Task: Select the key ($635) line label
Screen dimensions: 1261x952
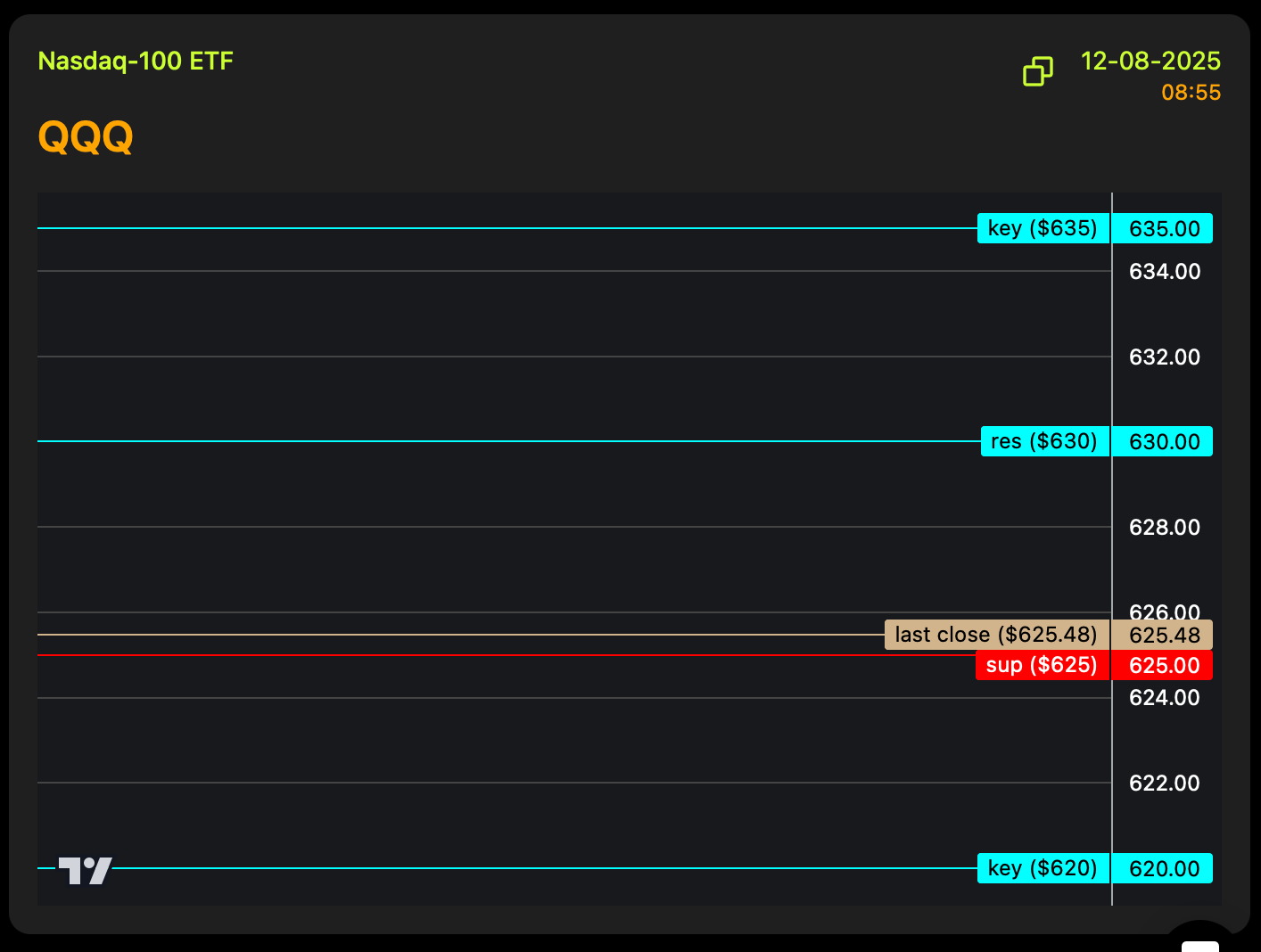Action: point(1043,228)
